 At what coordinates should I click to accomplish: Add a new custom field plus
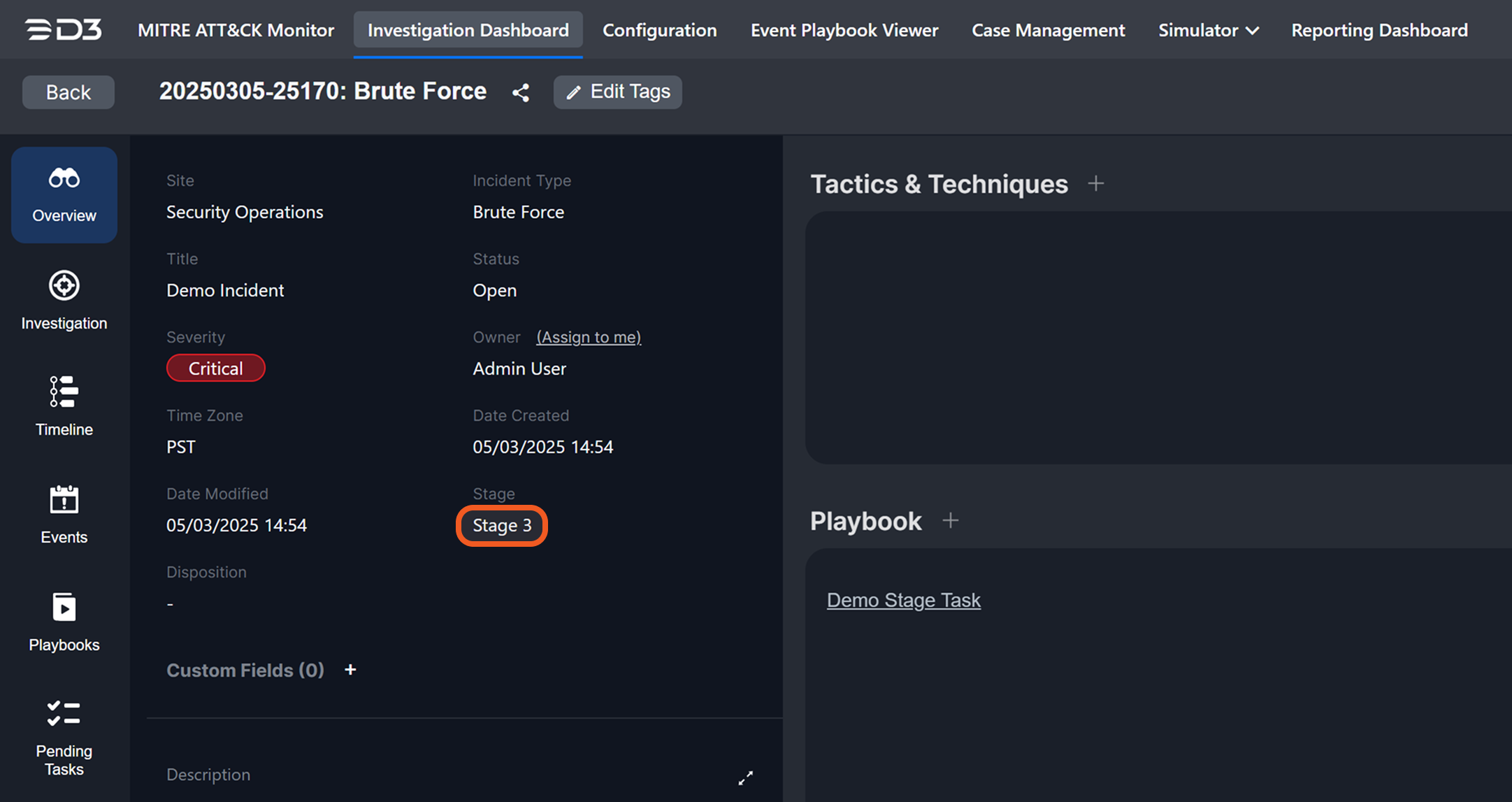click(350, 670)
